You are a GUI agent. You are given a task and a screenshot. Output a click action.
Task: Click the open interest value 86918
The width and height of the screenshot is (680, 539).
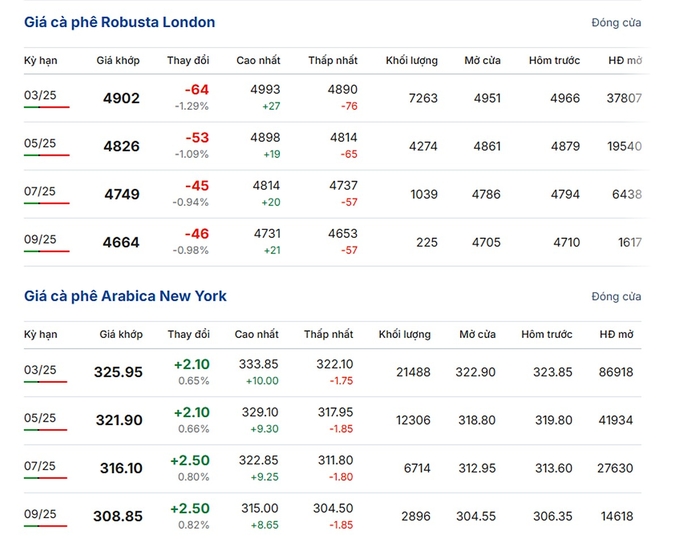click(x=616, y=372)
